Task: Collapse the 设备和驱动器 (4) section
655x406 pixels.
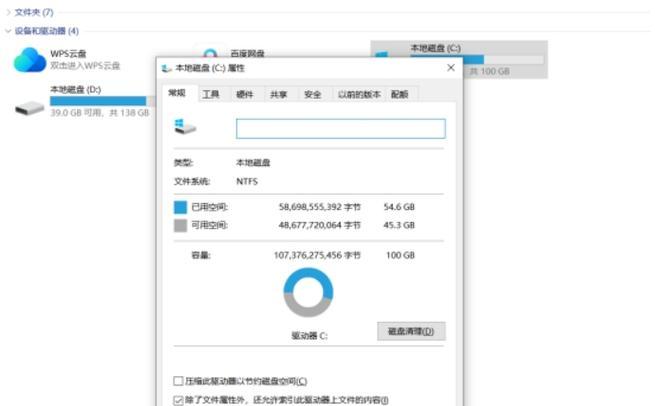Action: tap(8, 31)
